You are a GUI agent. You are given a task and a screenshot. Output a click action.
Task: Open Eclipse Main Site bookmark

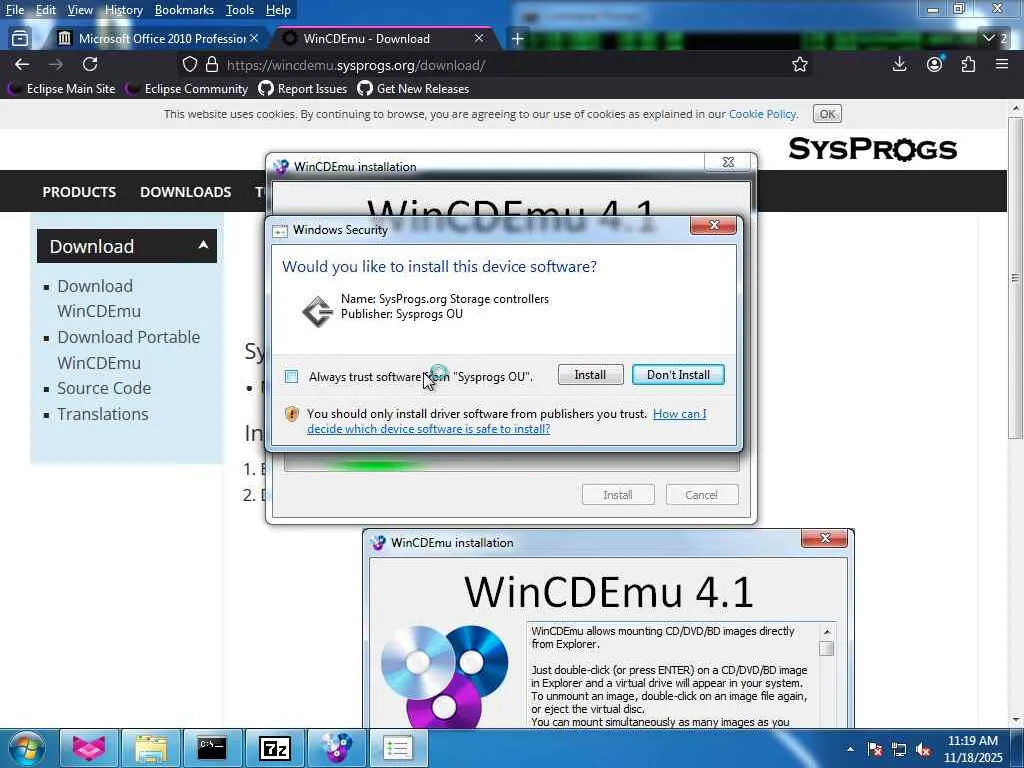pos(63,89)
